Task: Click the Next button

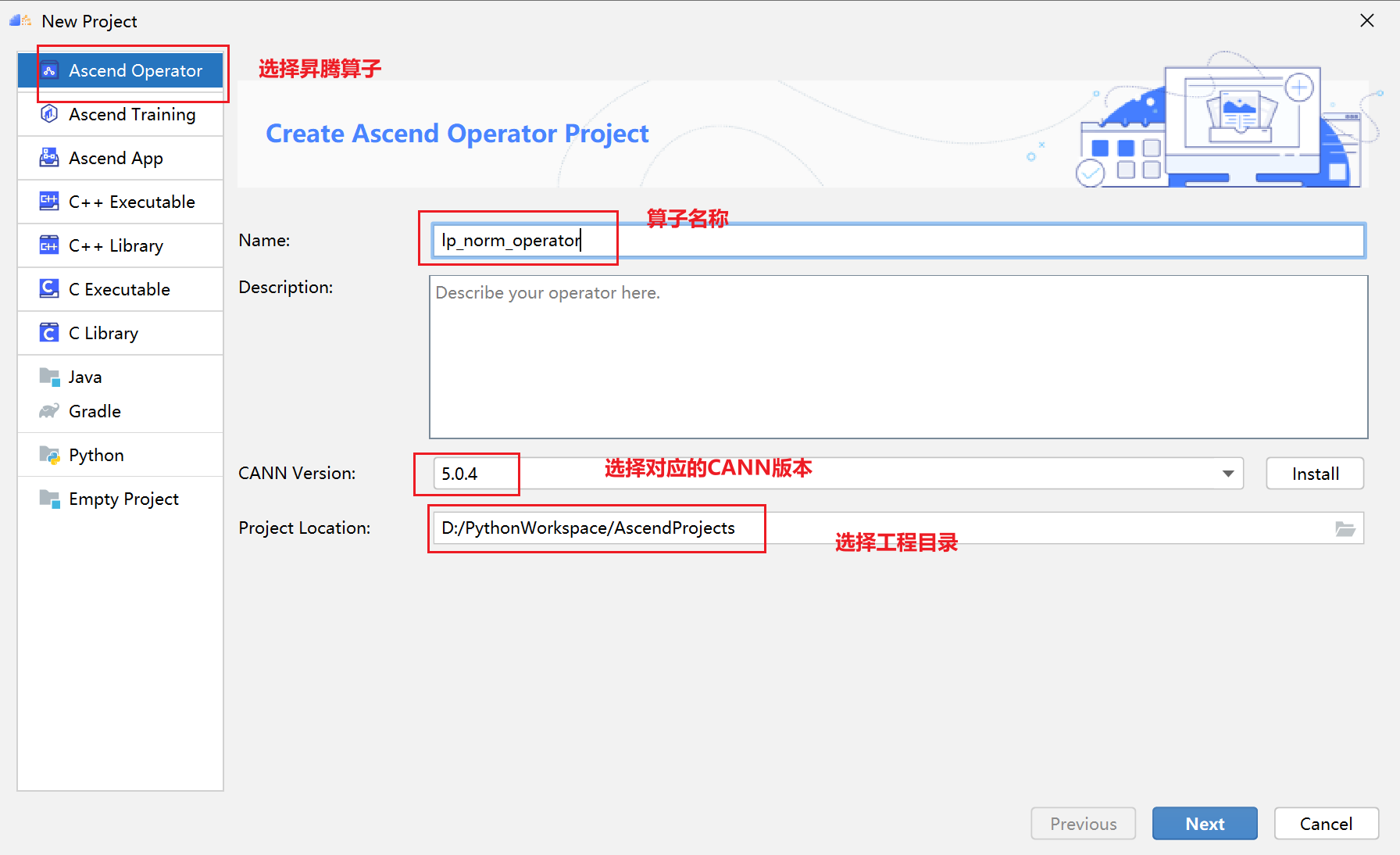Action: pyautogui.click(x=1205, y=824)
